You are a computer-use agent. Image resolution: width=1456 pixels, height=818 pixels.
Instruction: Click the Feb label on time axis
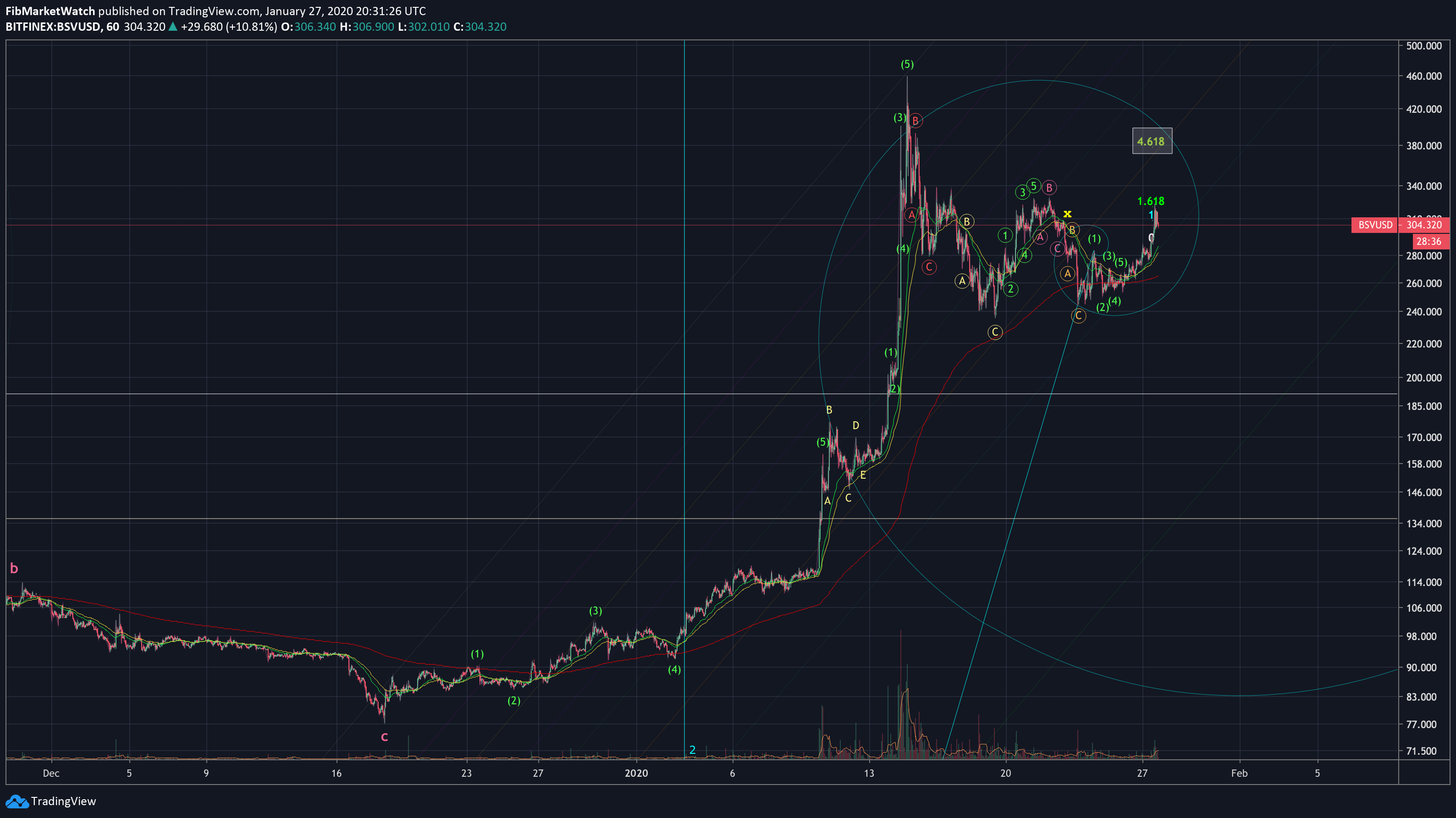coord(1239,773)
